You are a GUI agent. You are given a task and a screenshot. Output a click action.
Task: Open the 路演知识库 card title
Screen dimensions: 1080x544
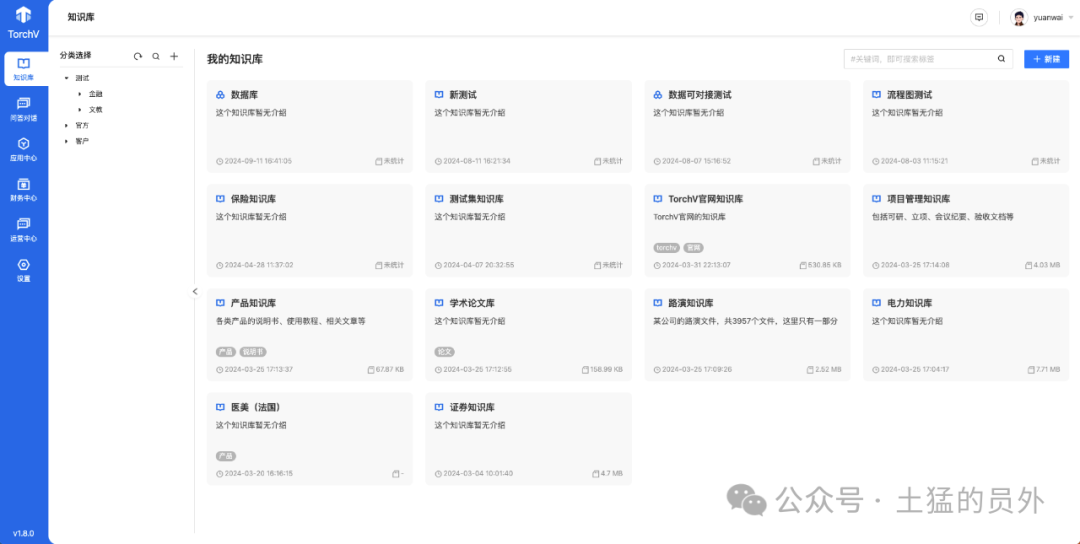[x=691, y=302]
